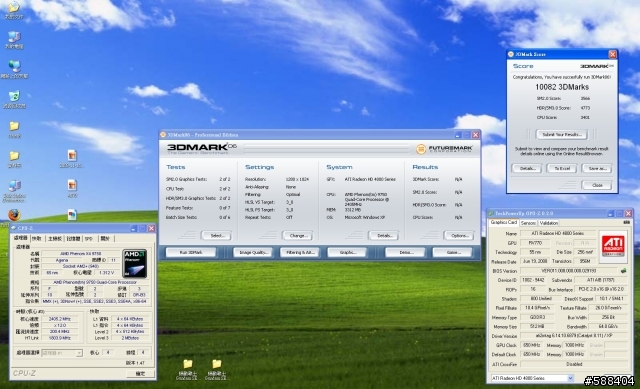Open the processor selection dropdown in CPU-Z
The width and height of the screenshot is (640, 389).
point(62,353)
